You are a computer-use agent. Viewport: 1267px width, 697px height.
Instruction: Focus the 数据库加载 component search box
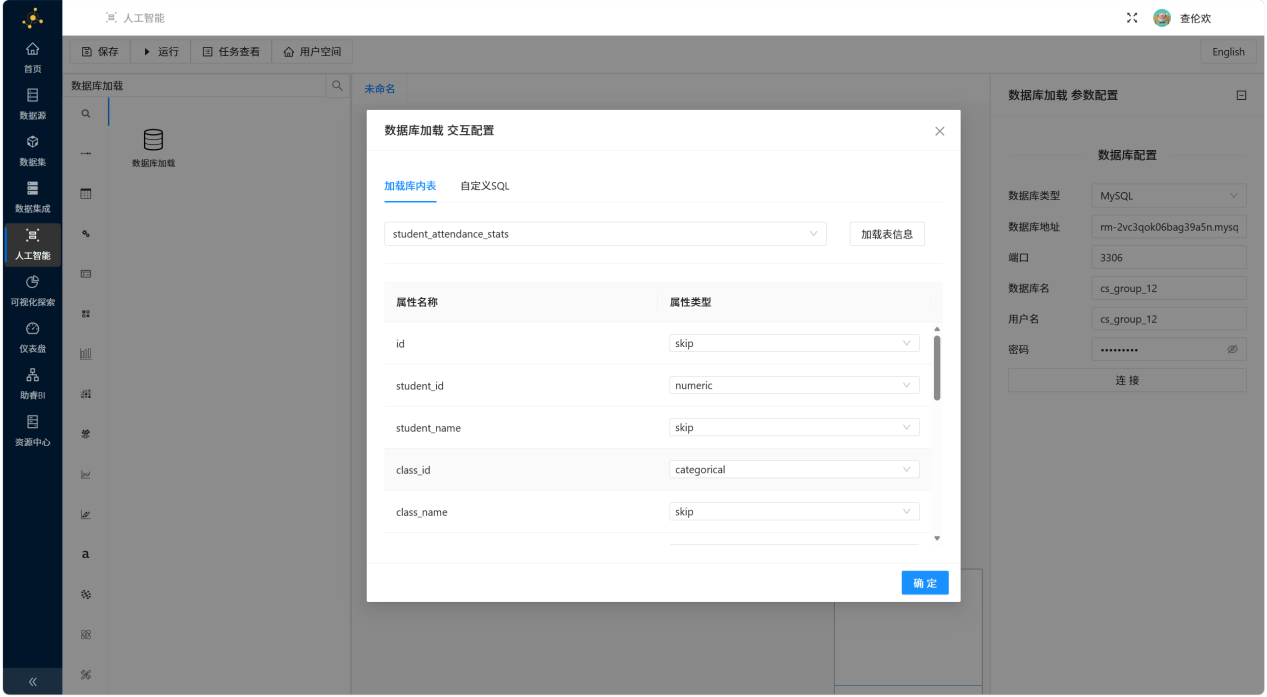(x=197, y=86)
